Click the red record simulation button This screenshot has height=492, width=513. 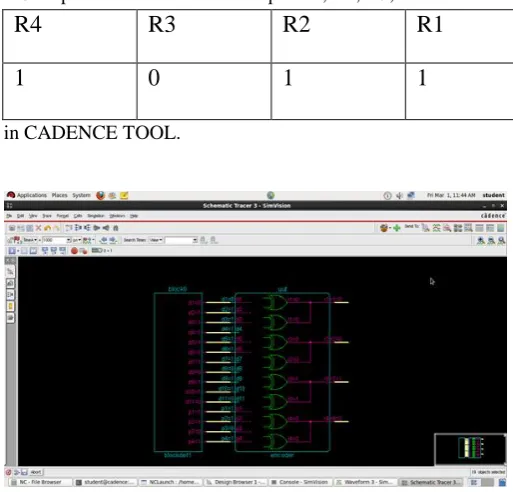(74, 251)
